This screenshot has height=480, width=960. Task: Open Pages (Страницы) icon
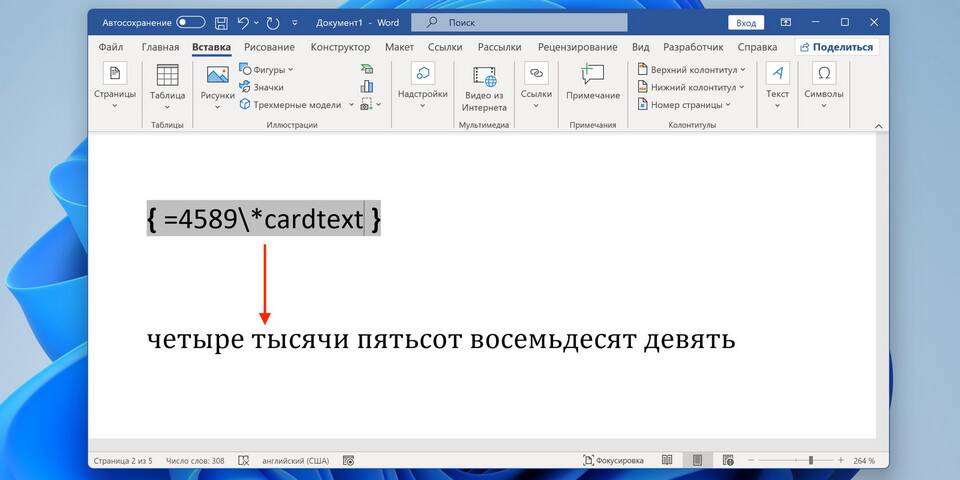pyautogui.click(x=114, y=73)
